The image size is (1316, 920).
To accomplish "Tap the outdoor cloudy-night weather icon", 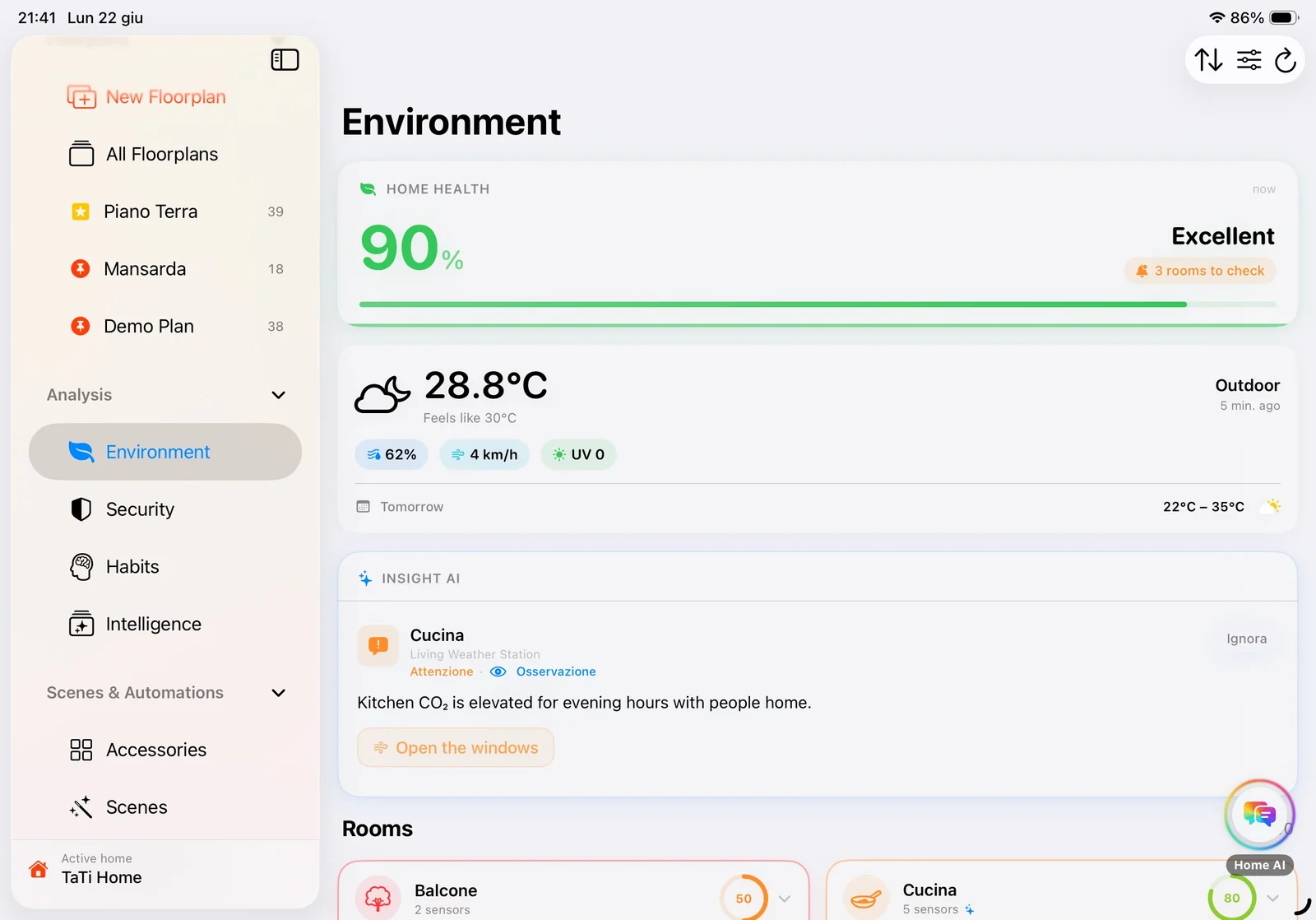I will pos(382,395).
